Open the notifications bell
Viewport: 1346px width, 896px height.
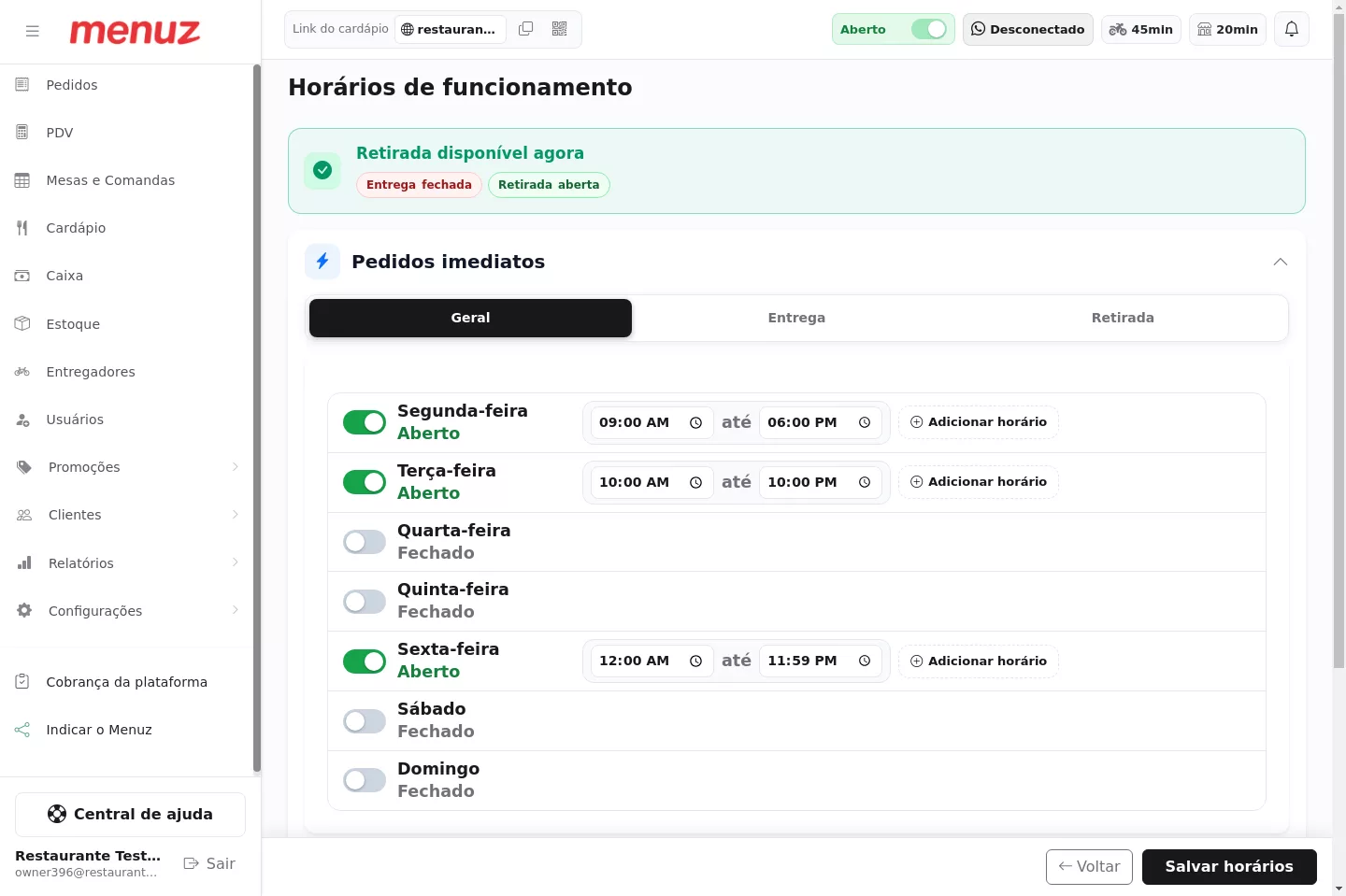1292,29
